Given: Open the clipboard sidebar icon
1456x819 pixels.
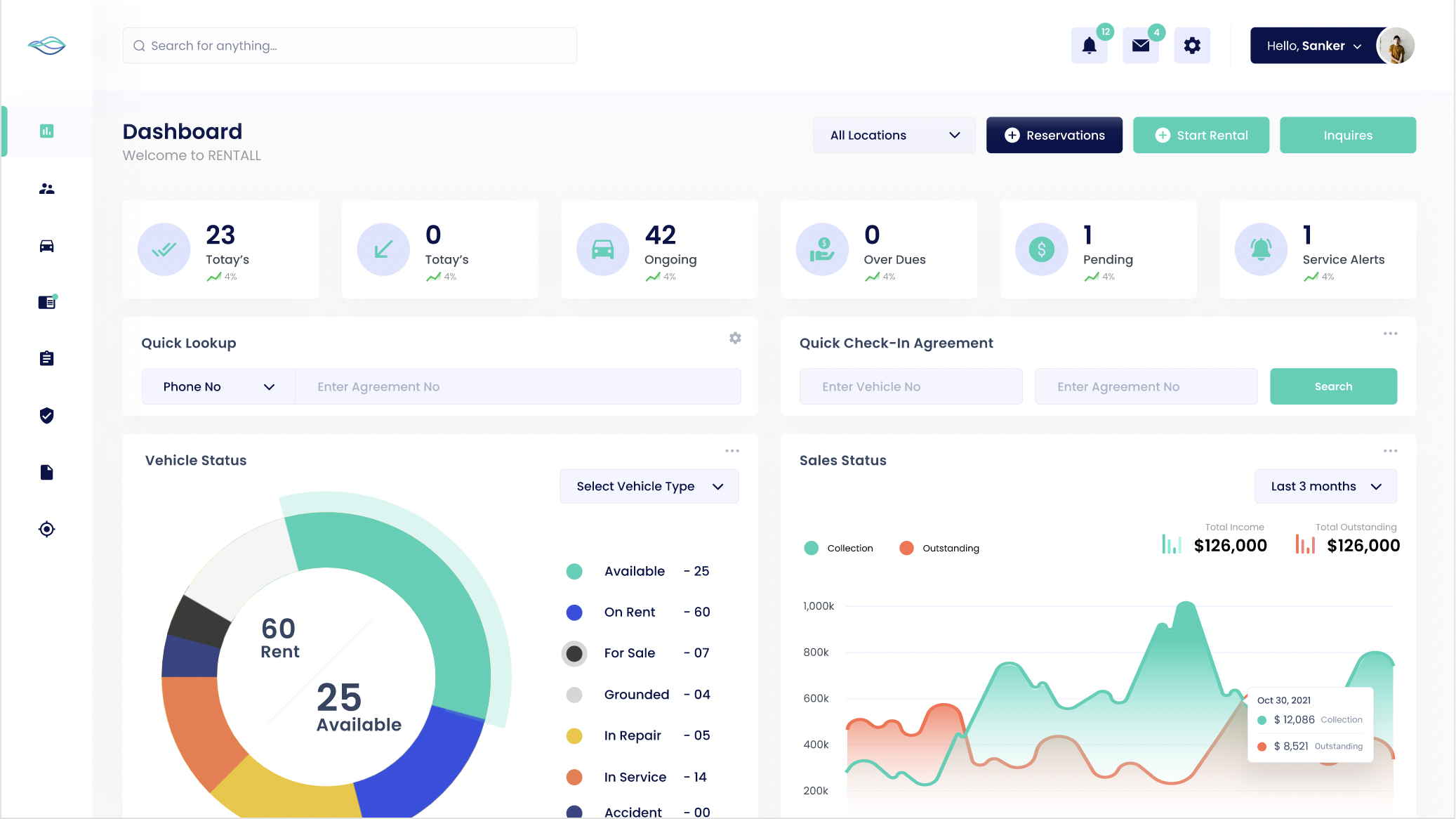Looking at the screenshot, I should coord(46,359).
